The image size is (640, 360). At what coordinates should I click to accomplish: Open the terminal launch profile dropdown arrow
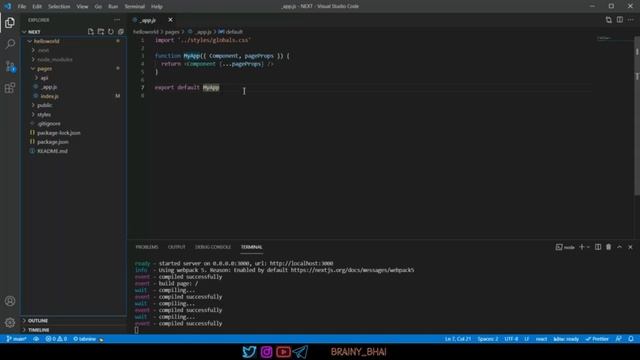pos(588,247)
